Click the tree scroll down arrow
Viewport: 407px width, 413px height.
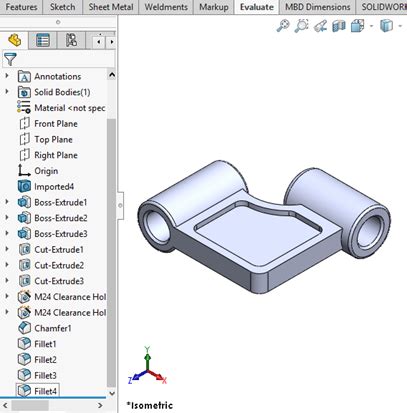pyautogui.click(x=112, y=393)
